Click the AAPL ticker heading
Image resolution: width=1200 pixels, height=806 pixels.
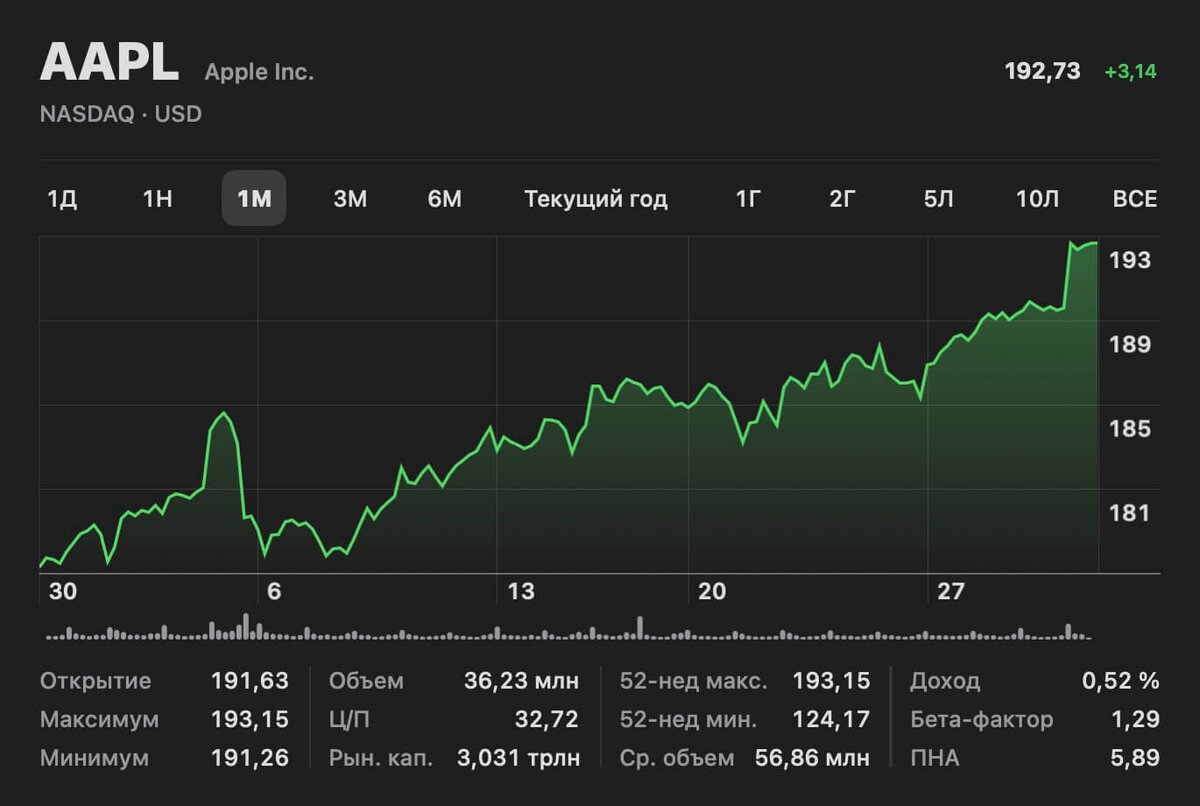click(110, 63)
